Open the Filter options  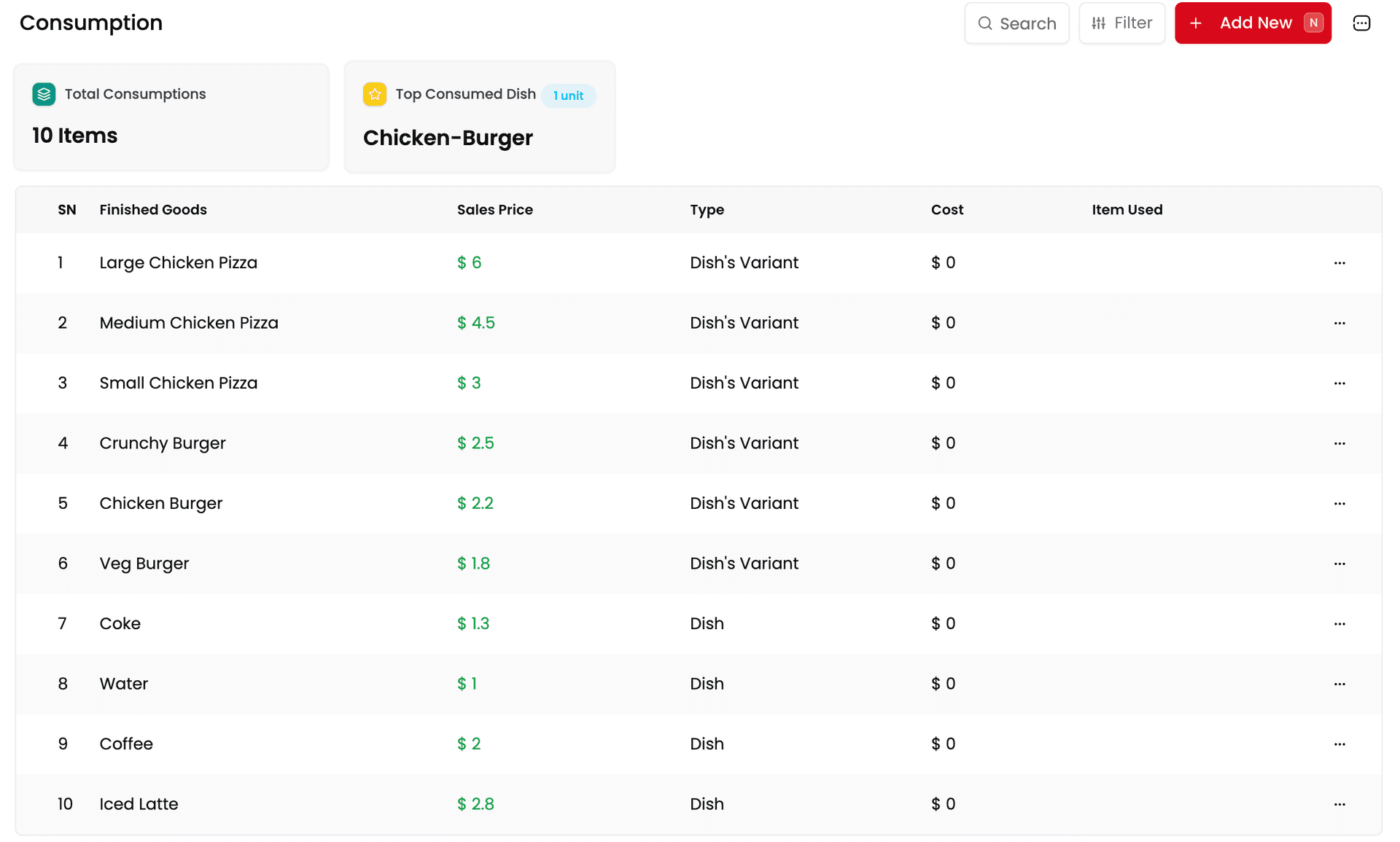1121,23
